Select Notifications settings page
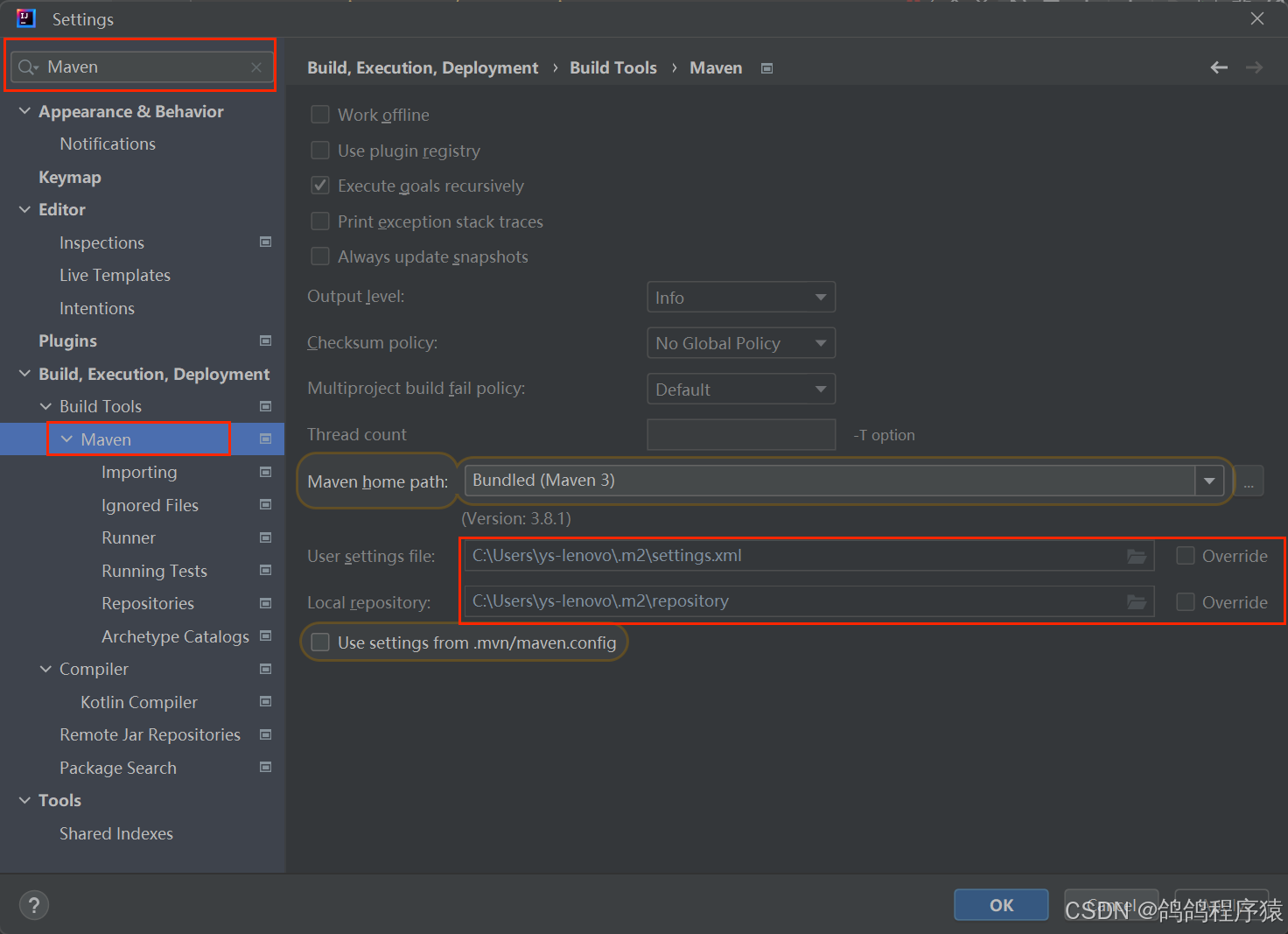 coord(108,144)
